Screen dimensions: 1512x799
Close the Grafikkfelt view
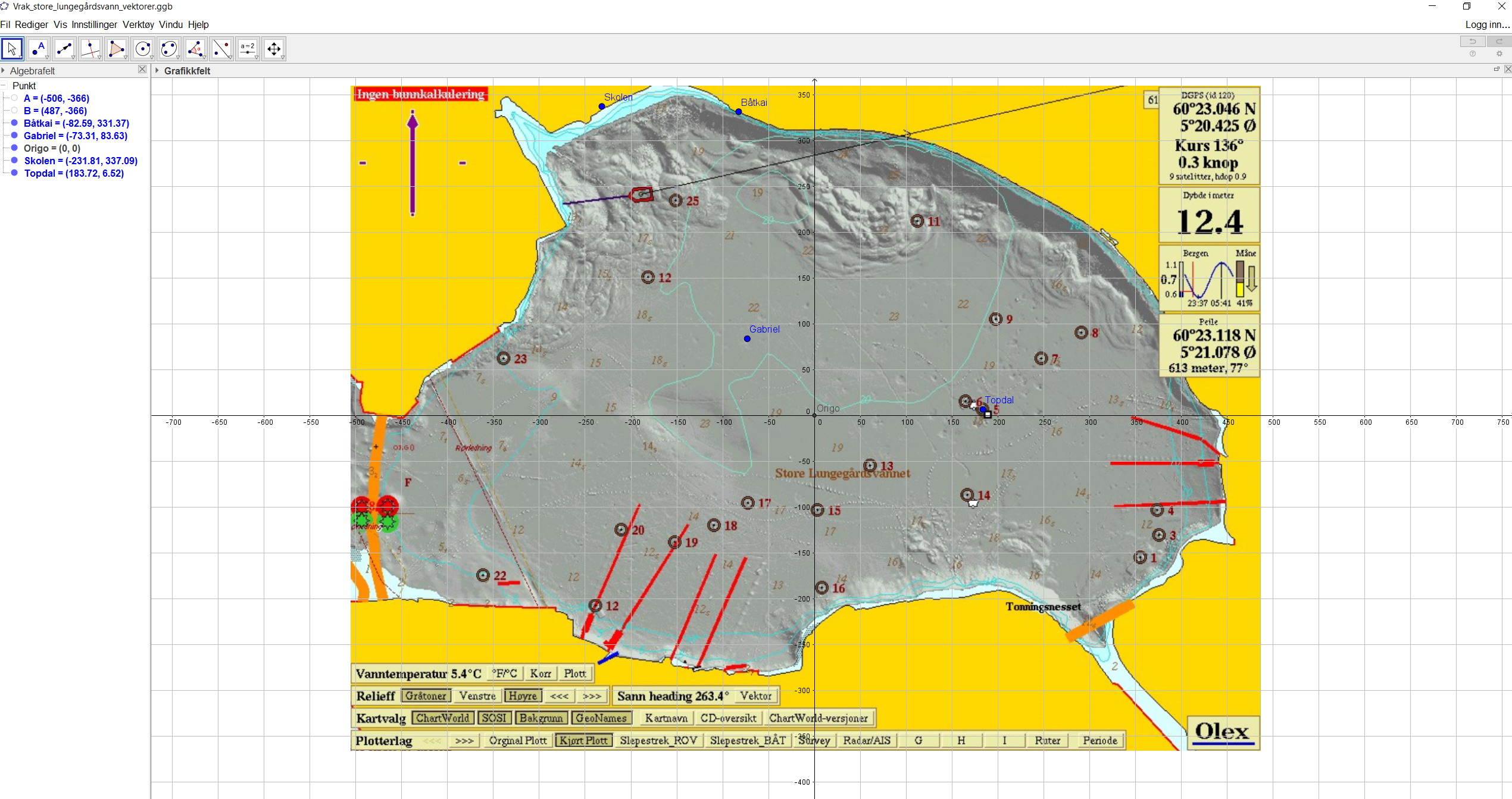1507,69
